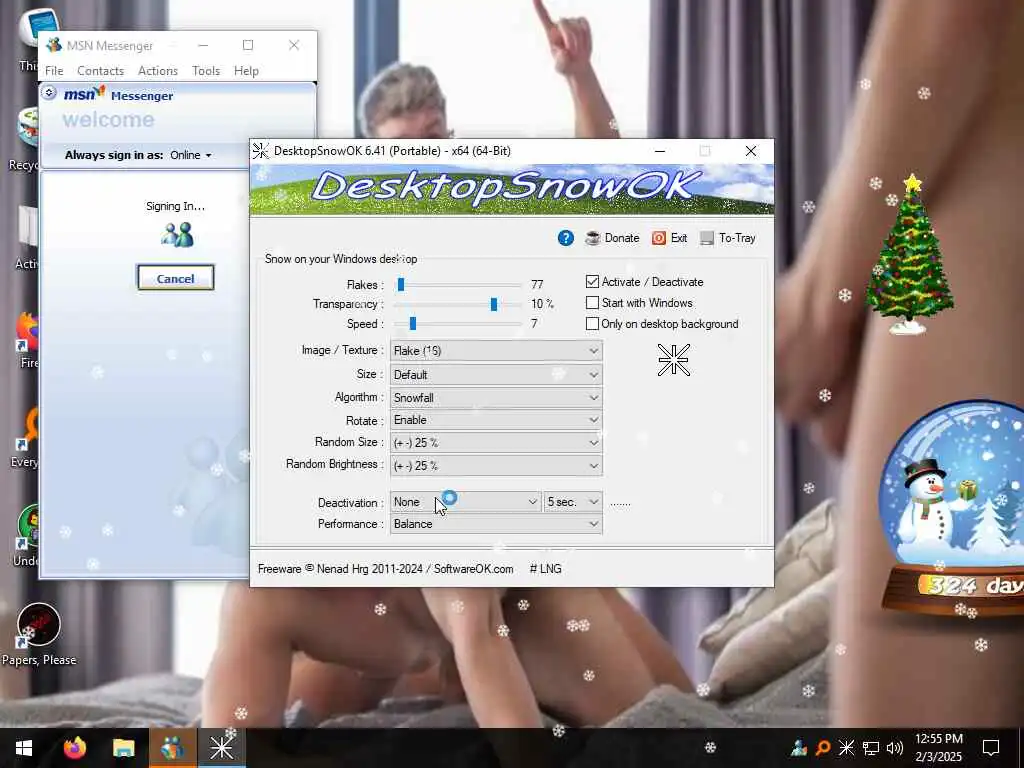1024x768 pixels.
Task: Click the Speed slider handle
Action: [x=413, y=324]
